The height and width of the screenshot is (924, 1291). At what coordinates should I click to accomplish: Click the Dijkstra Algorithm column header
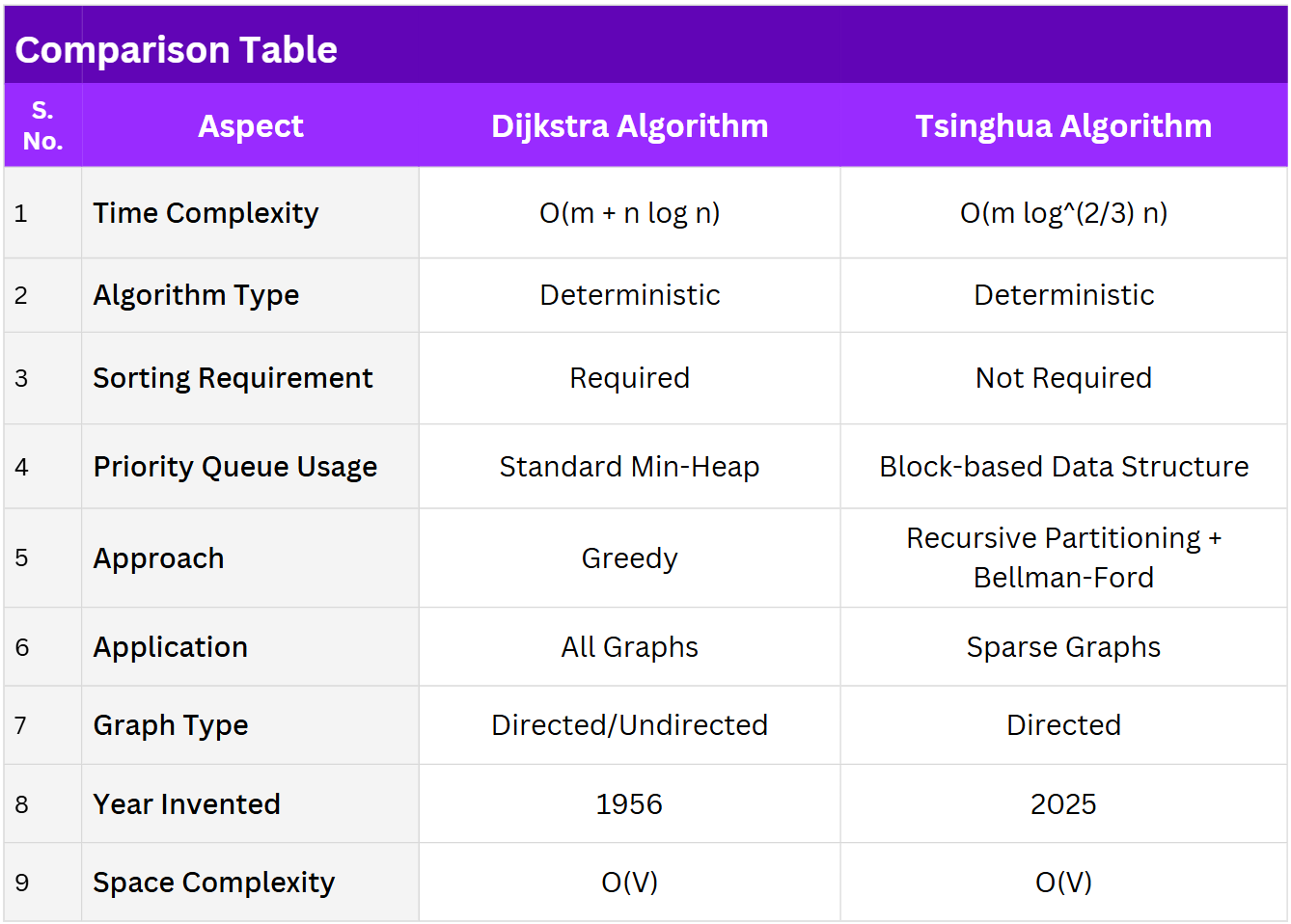(x=630, y=126)
